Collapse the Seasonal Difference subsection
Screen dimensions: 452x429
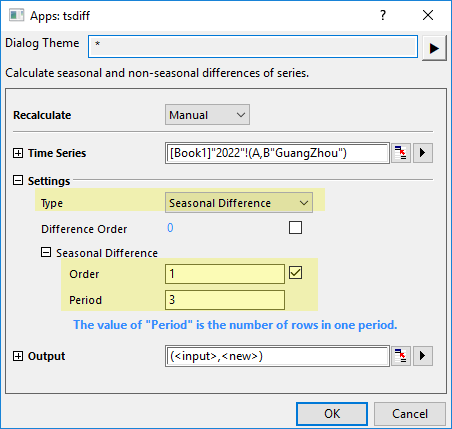click(x=46, y=252)
